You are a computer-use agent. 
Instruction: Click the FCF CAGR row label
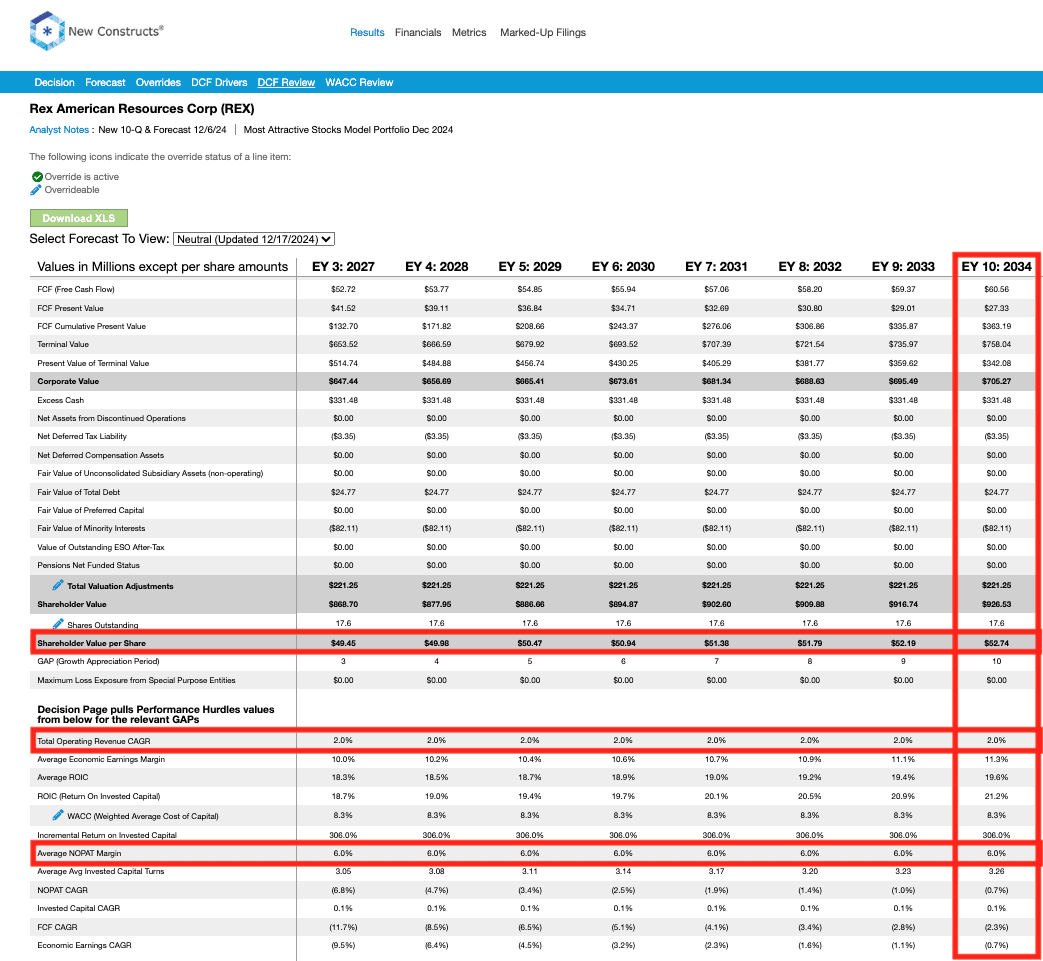pyautogui.click(x=57, y=927)
